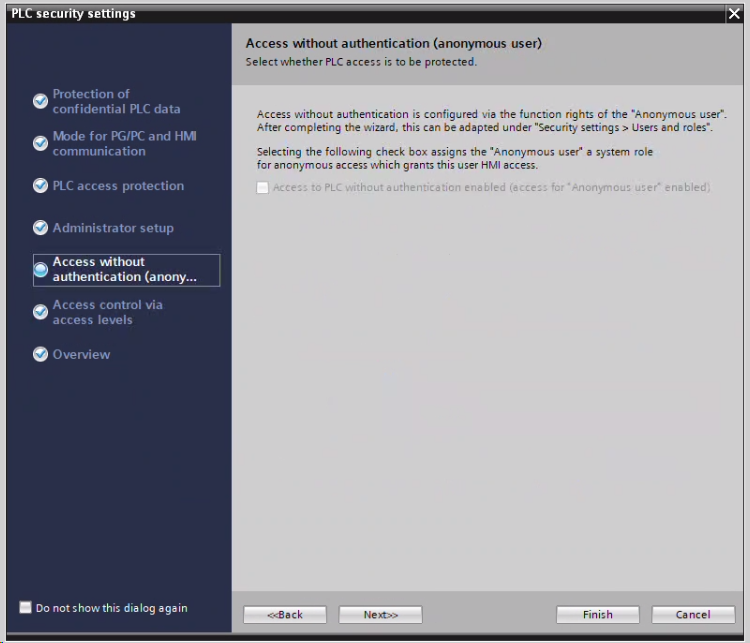Select the Administrator setup step
Image resolution: width=750 pixels, height=643 pixels.
coord(113,228)
